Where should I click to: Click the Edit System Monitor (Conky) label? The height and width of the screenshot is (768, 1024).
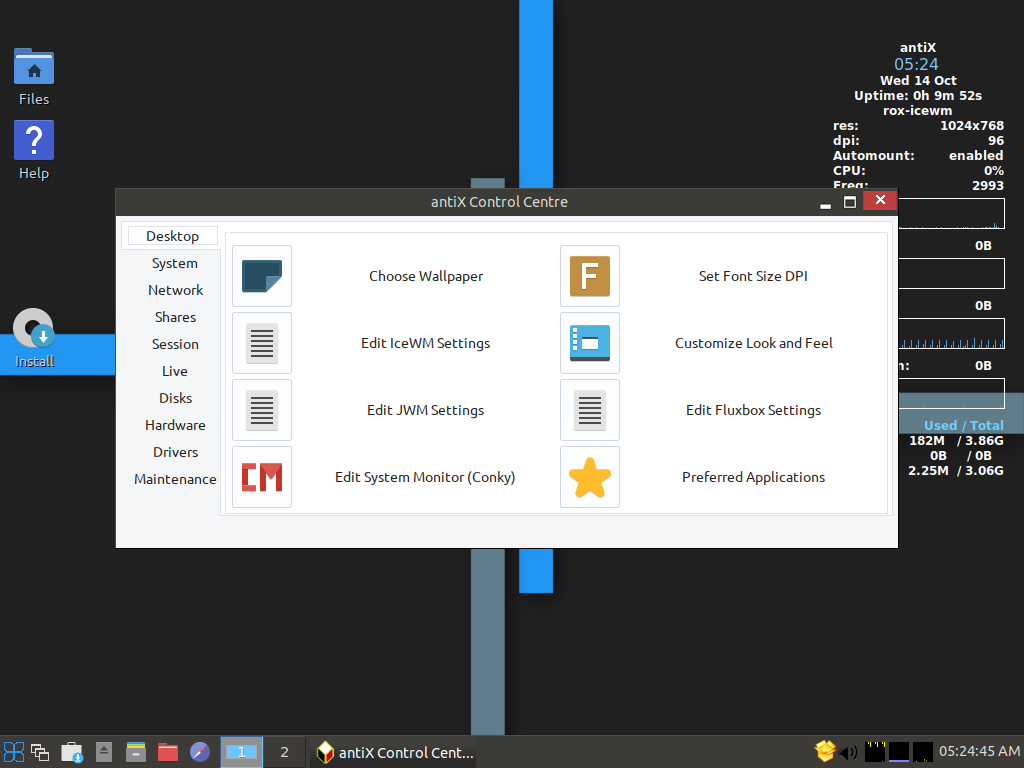[425, 477]
